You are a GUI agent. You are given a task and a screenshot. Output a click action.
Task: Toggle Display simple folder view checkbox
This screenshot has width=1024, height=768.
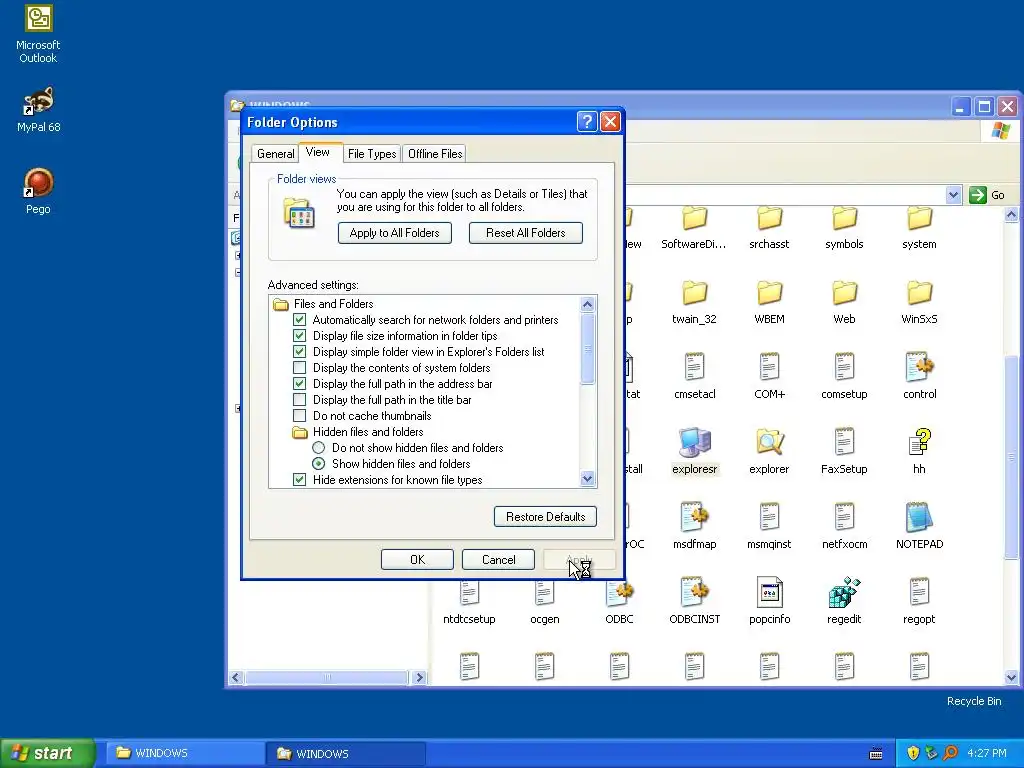(299, 351)
